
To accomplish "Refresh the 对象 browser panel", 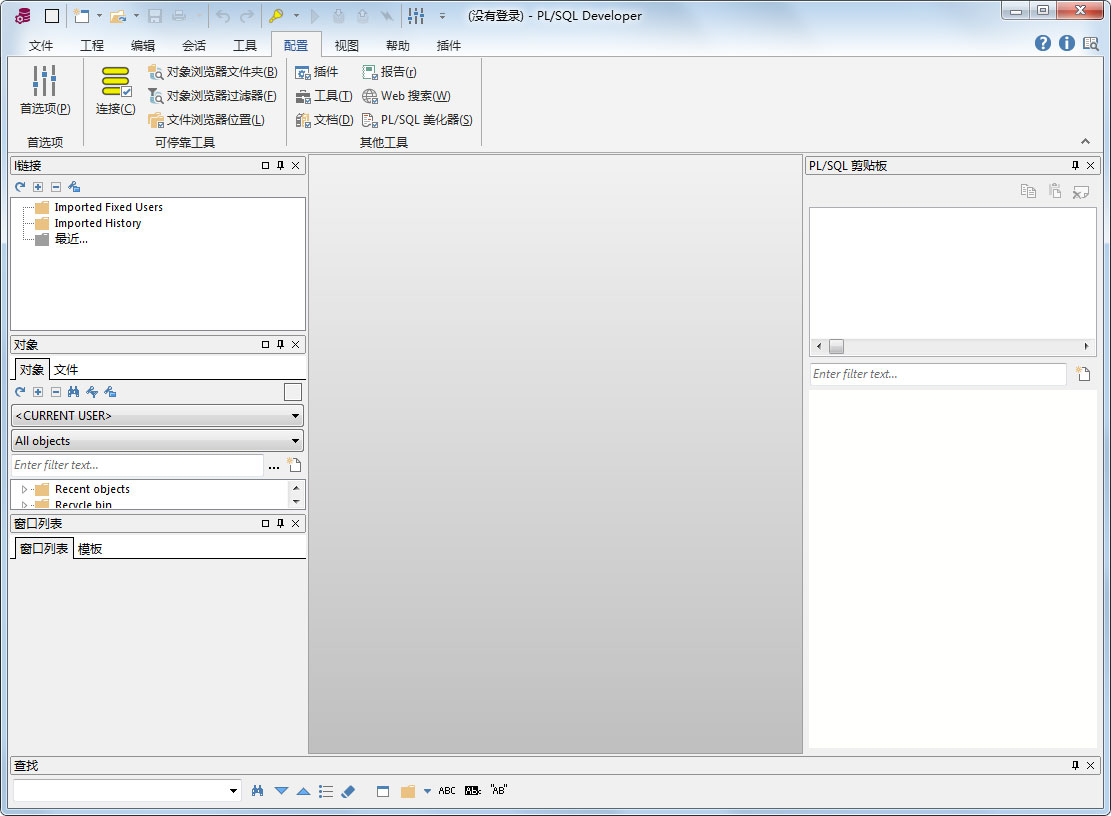I will tap(20, 392).
